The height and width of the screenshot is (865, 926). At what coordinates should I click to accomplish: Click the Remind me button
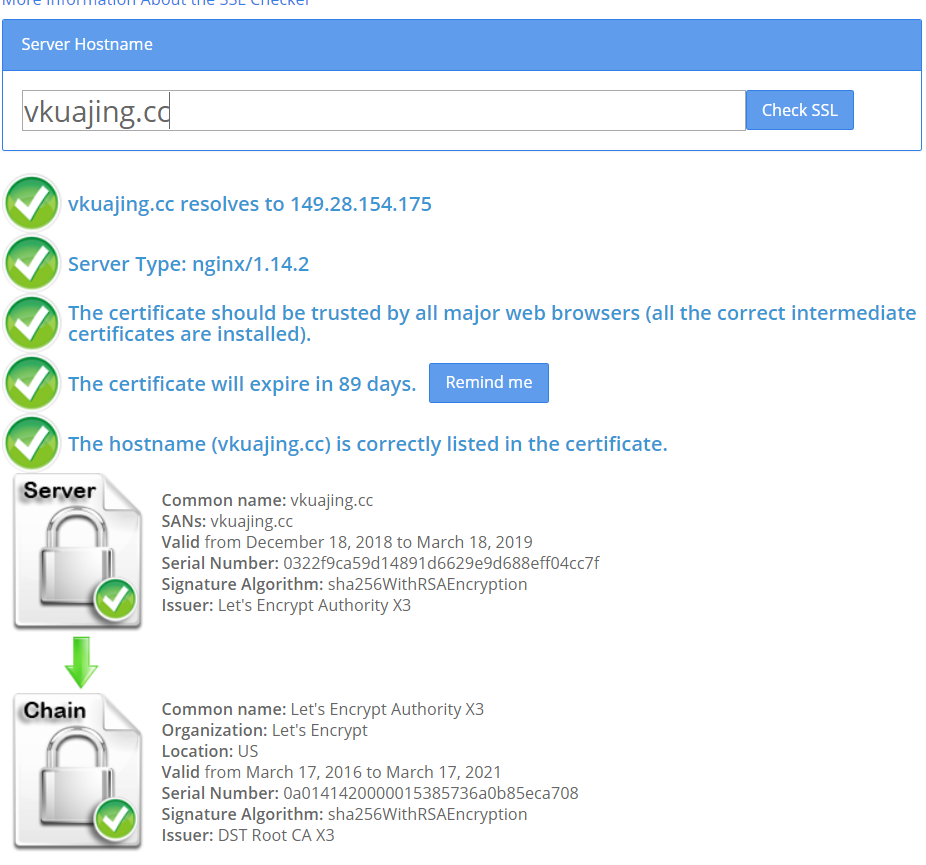pyautogui.click(x=488, y=383)
